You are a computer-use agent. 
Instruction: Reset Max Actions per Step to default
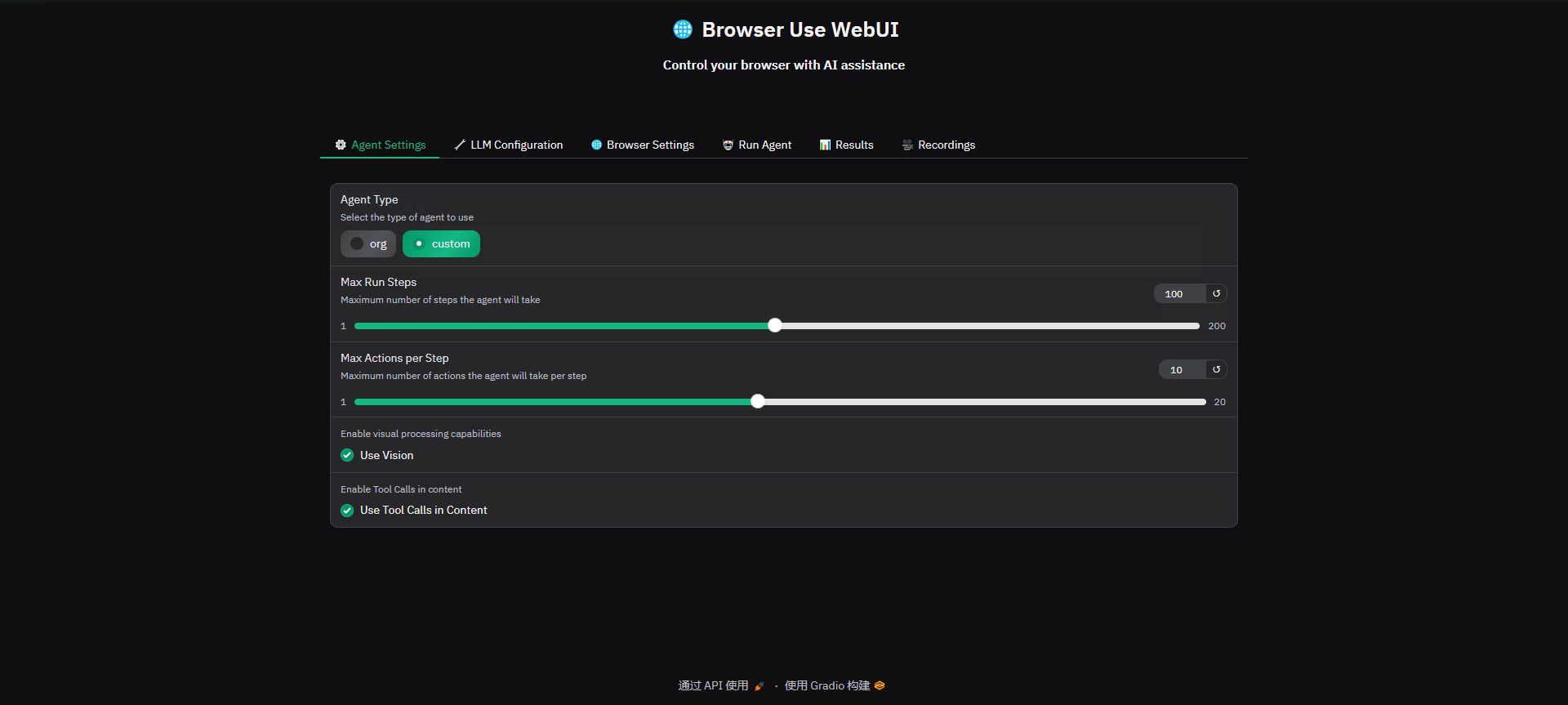(x=1217, y=369)
